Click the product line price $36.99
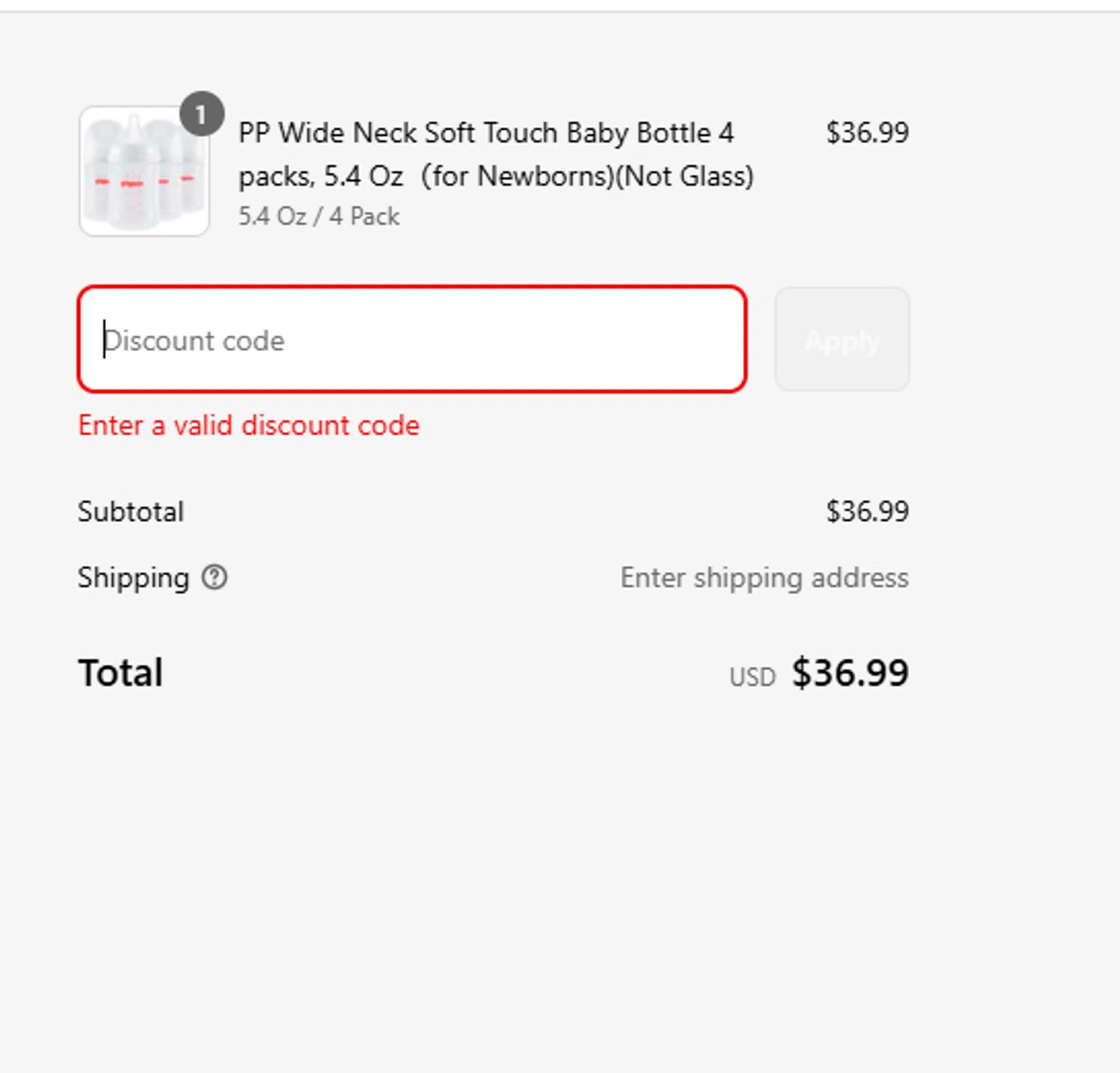The width and height of the screenshot is (1120, 1073). [x=867, y=133]
